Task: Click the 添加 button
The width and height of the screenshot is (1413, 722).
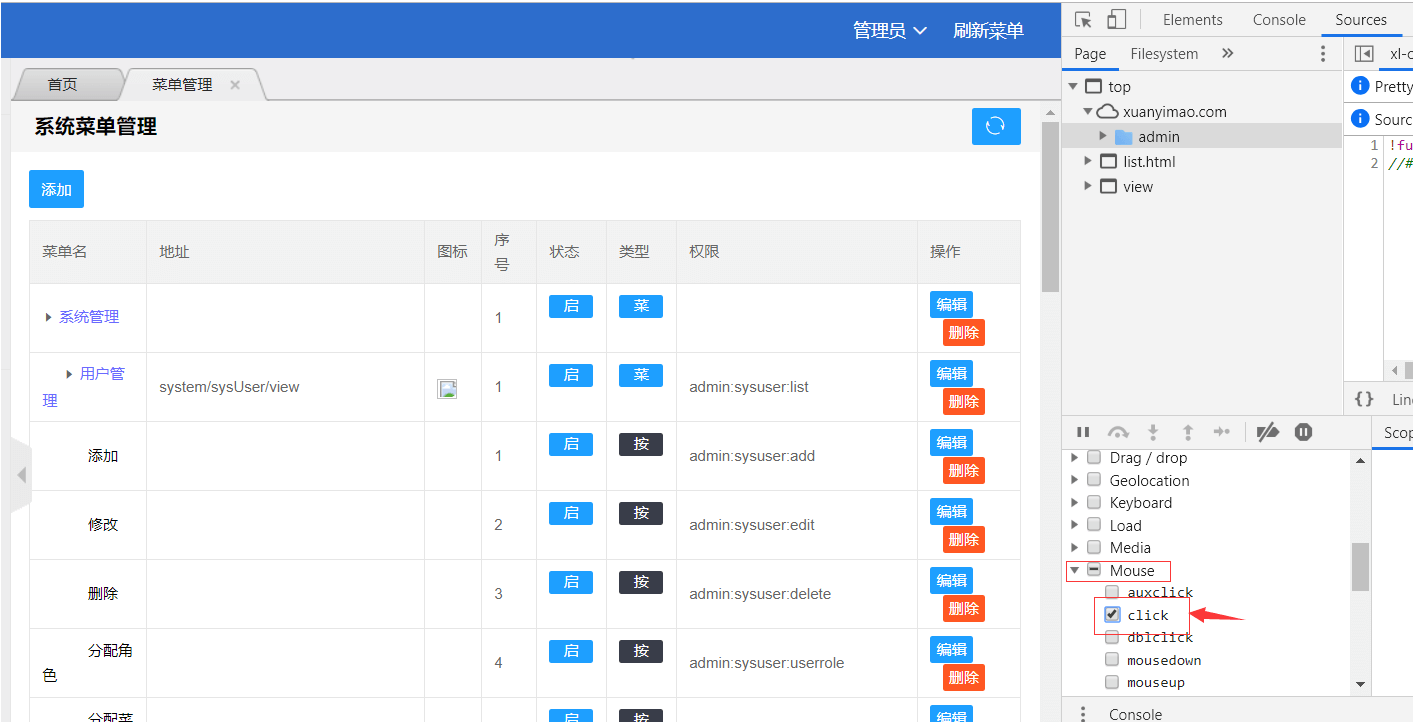Action: pyautogui.click(x=56, y=189)
